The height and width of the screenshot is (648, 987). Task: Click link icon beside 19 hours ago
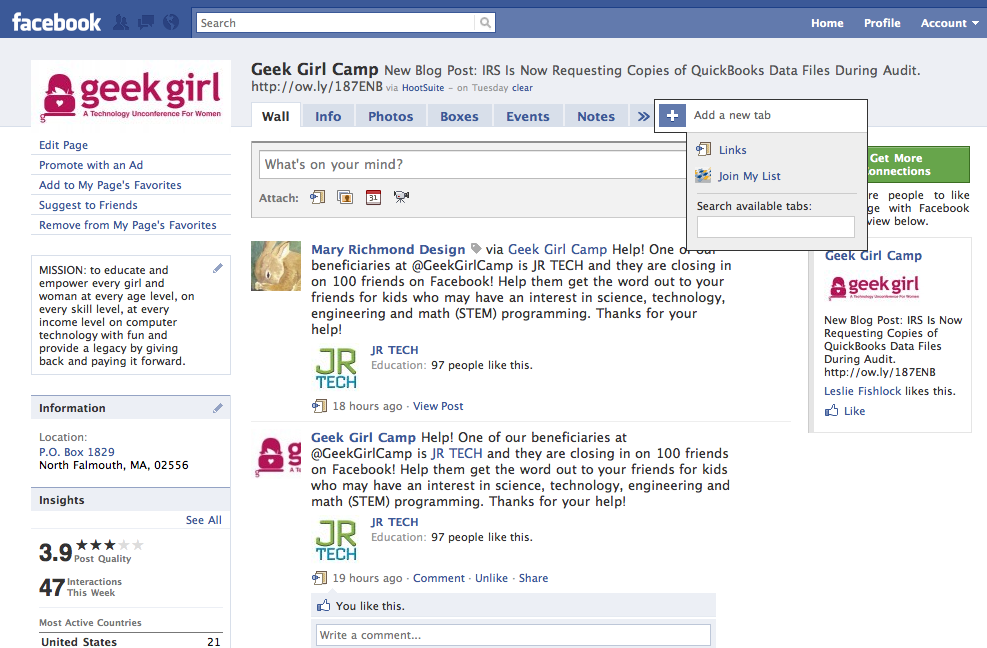click(x=319, y=577)
